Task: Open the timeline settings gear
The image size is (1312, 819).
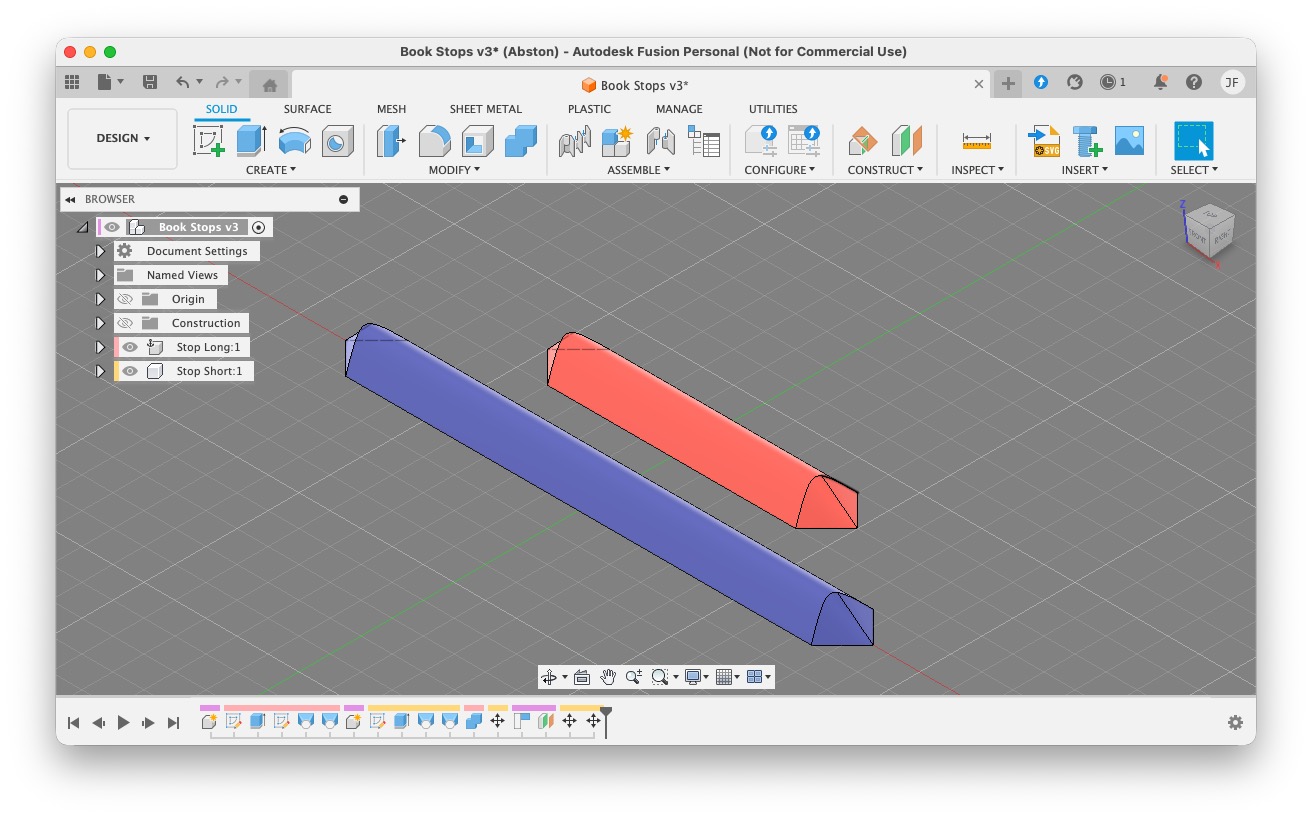Action: click(x=1235, y=722)
